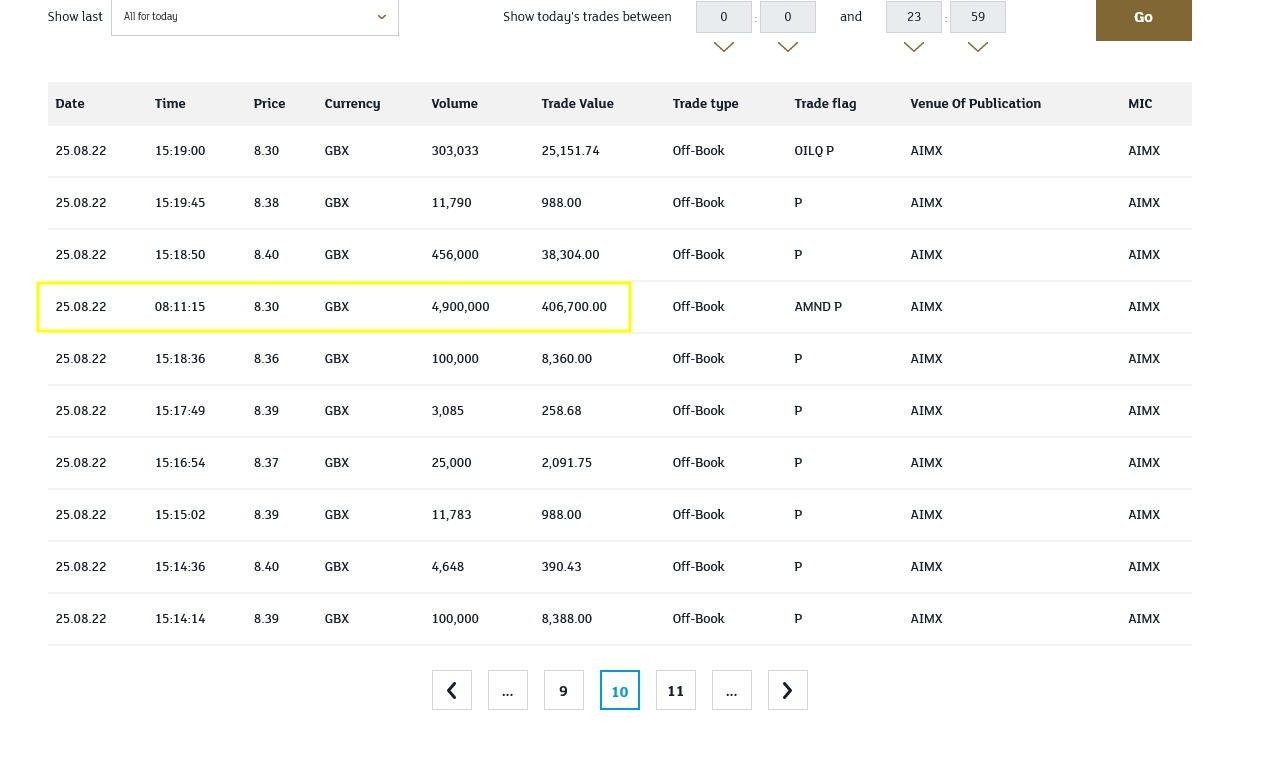
Task: Click the Go button
Action: click(x=1143, y=18)
